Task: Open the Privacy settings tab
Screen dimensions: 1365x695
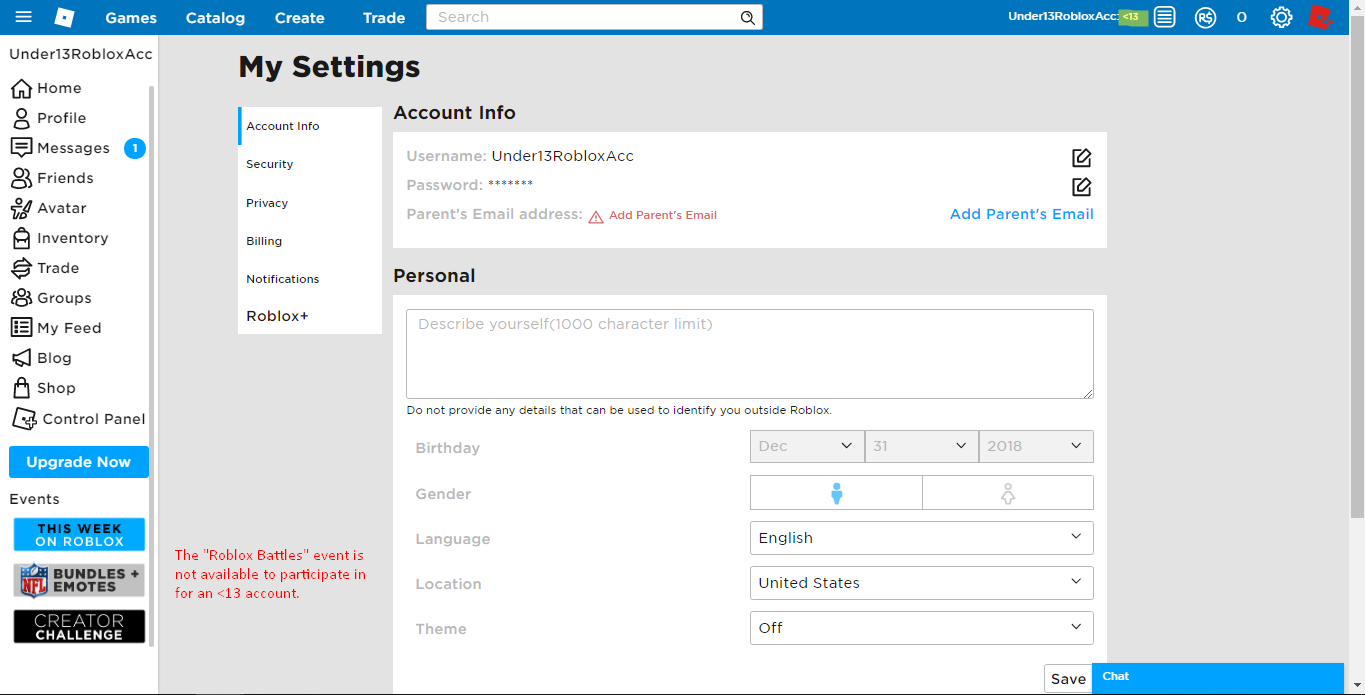Action: (x=267, y=203)
